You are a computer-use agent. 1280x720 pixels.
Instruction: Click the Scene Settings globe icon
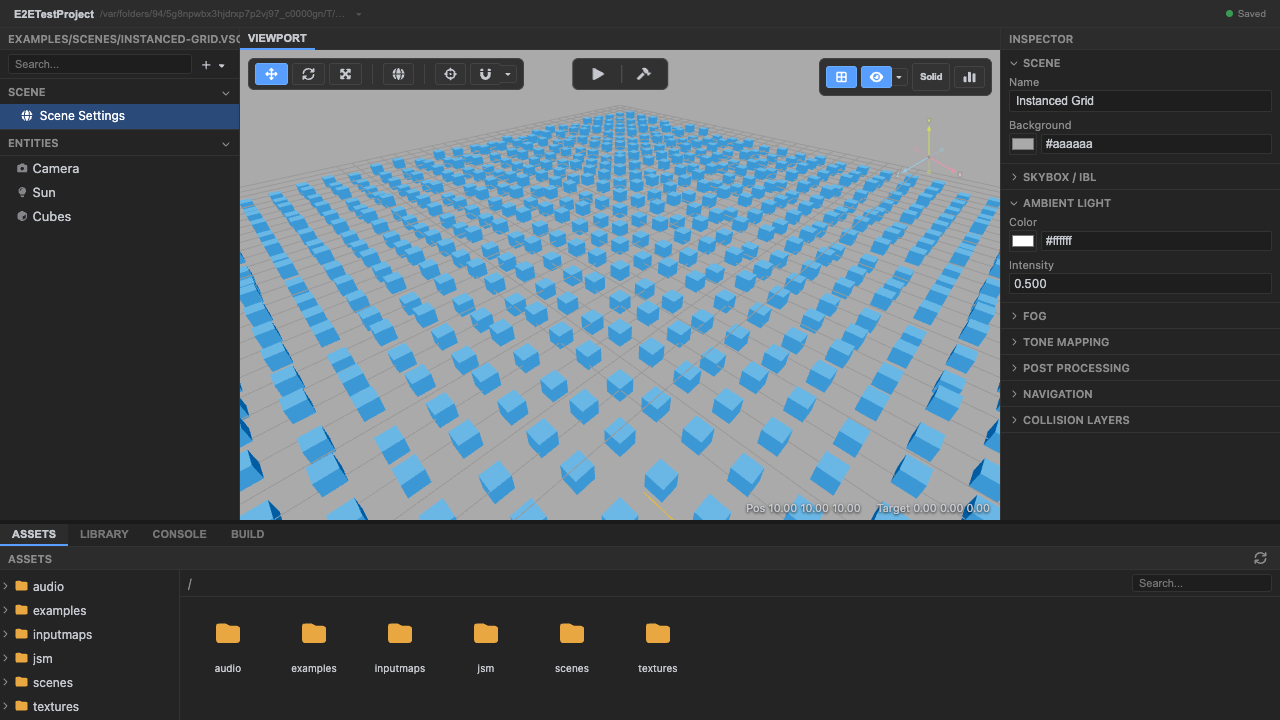tap(27, 116)
